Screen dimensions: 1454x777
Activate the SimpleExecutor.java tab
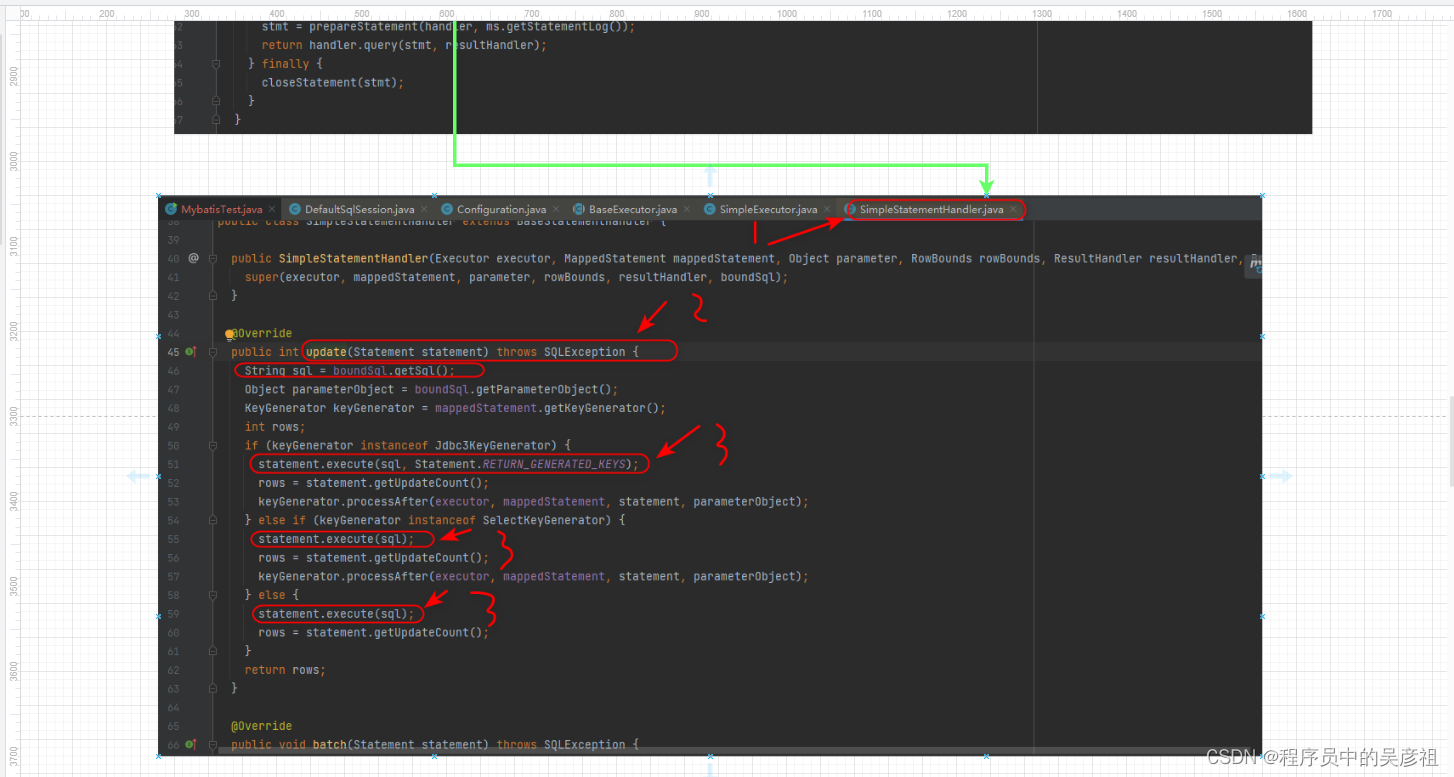768,210
